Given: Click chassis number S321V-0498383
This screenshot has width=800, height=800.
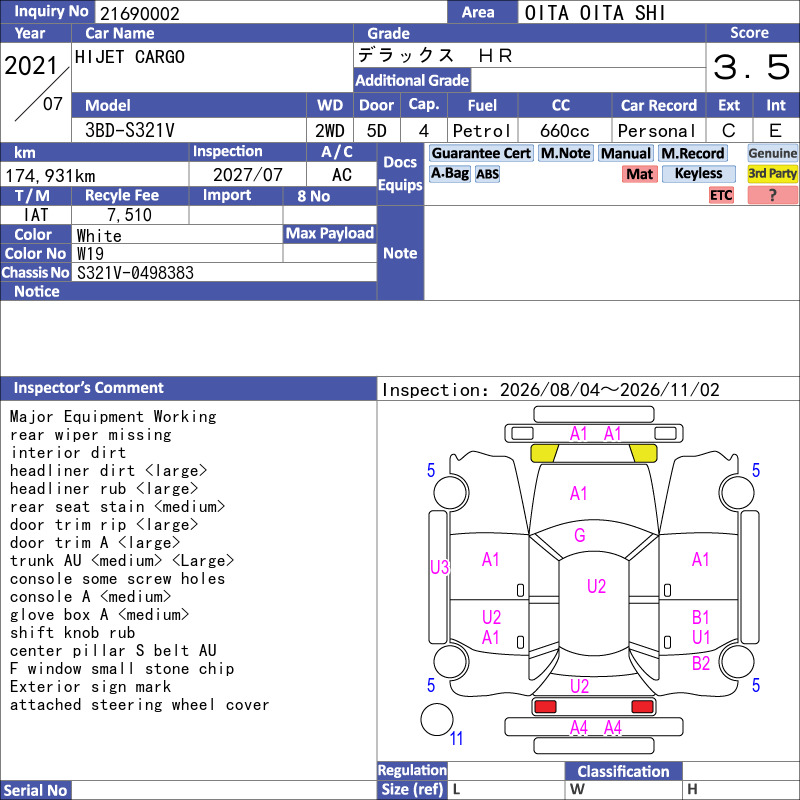Looking at the screenshot, I should 135,273.
